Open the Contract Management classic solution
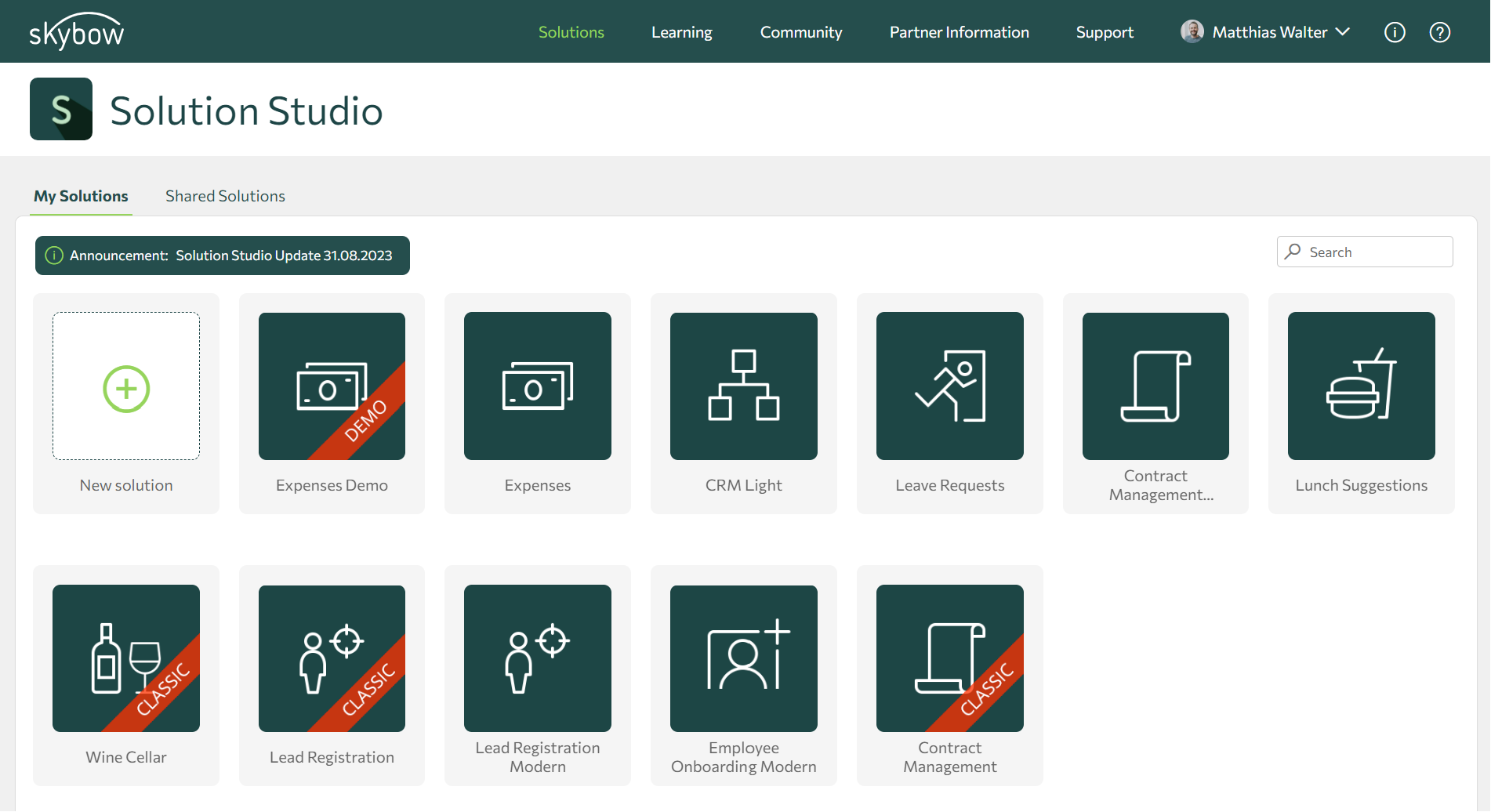The image size is (1491, 812). point(949,658)
